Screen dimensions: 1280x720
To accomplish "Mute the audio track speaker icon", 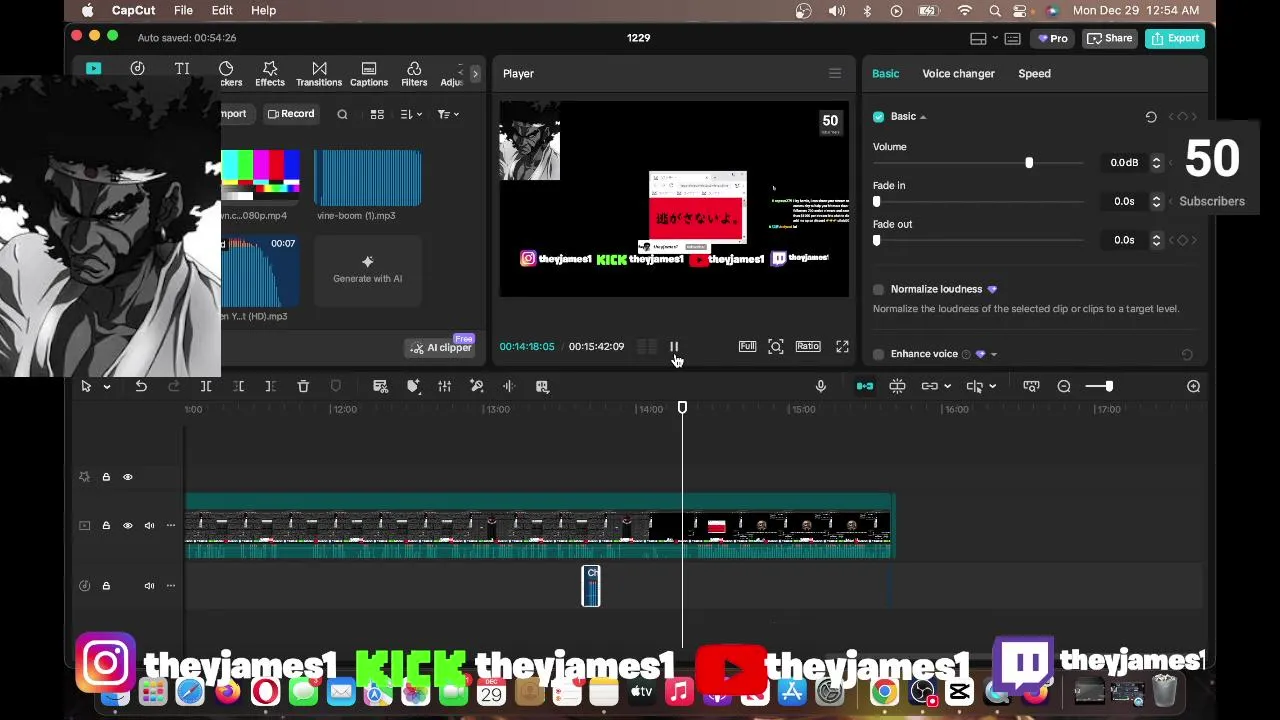I will click(149, 586).
